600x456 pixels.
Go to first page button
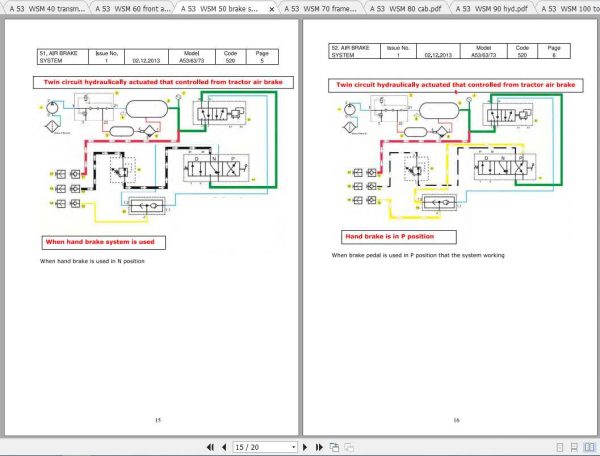click(x=210, y=447)
